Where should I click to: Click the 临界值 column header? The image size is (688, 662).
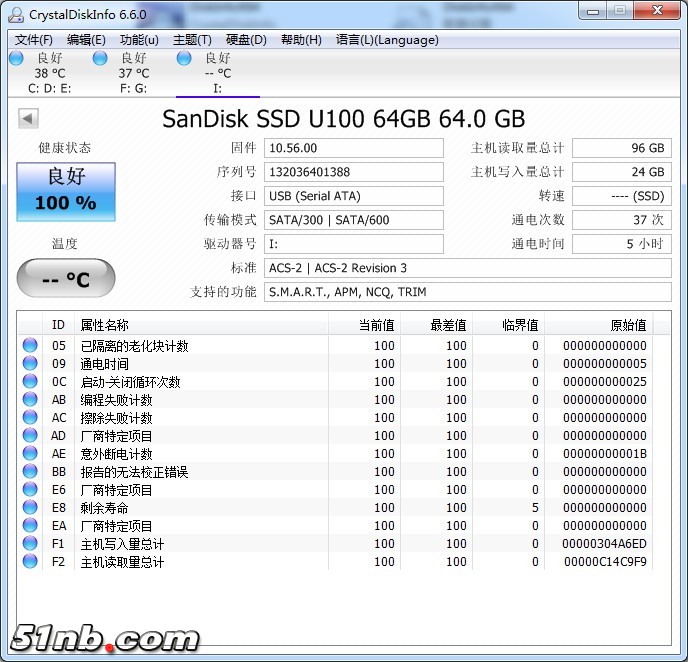[509, 325]
